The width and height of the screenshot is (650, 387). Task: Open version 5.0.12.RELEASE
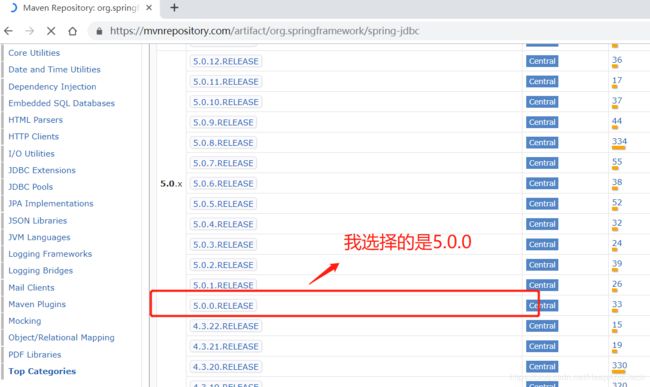pos(226,61)
